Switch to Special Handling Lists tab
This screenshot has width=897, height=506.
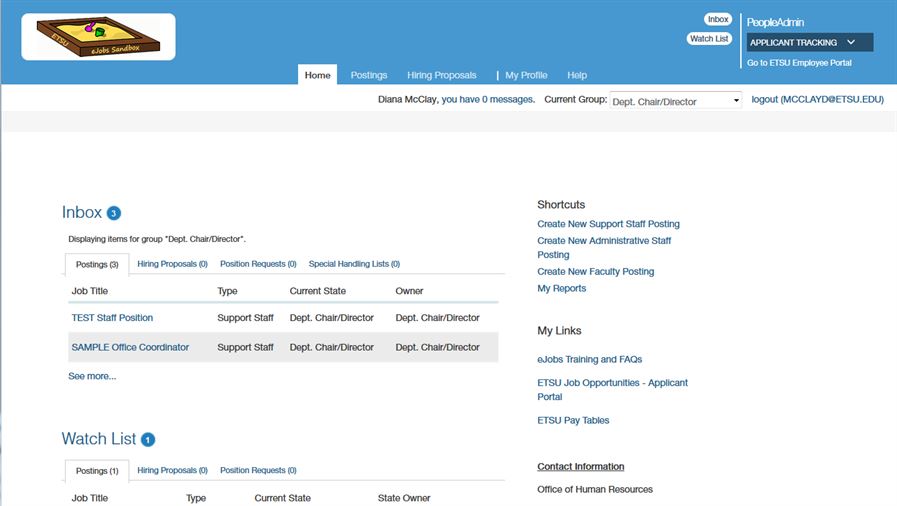(x=354, y=264)
